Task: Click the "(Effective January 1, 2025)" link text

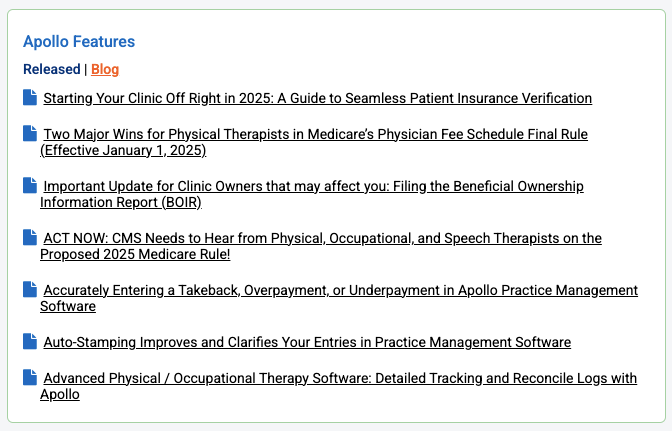Action: [123, 151]
